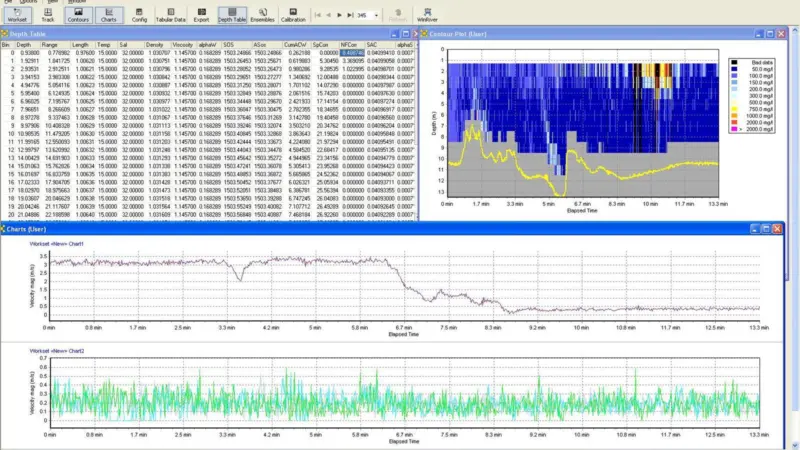Open the Track view
The image size is (800, 450).
pos(47,15)
